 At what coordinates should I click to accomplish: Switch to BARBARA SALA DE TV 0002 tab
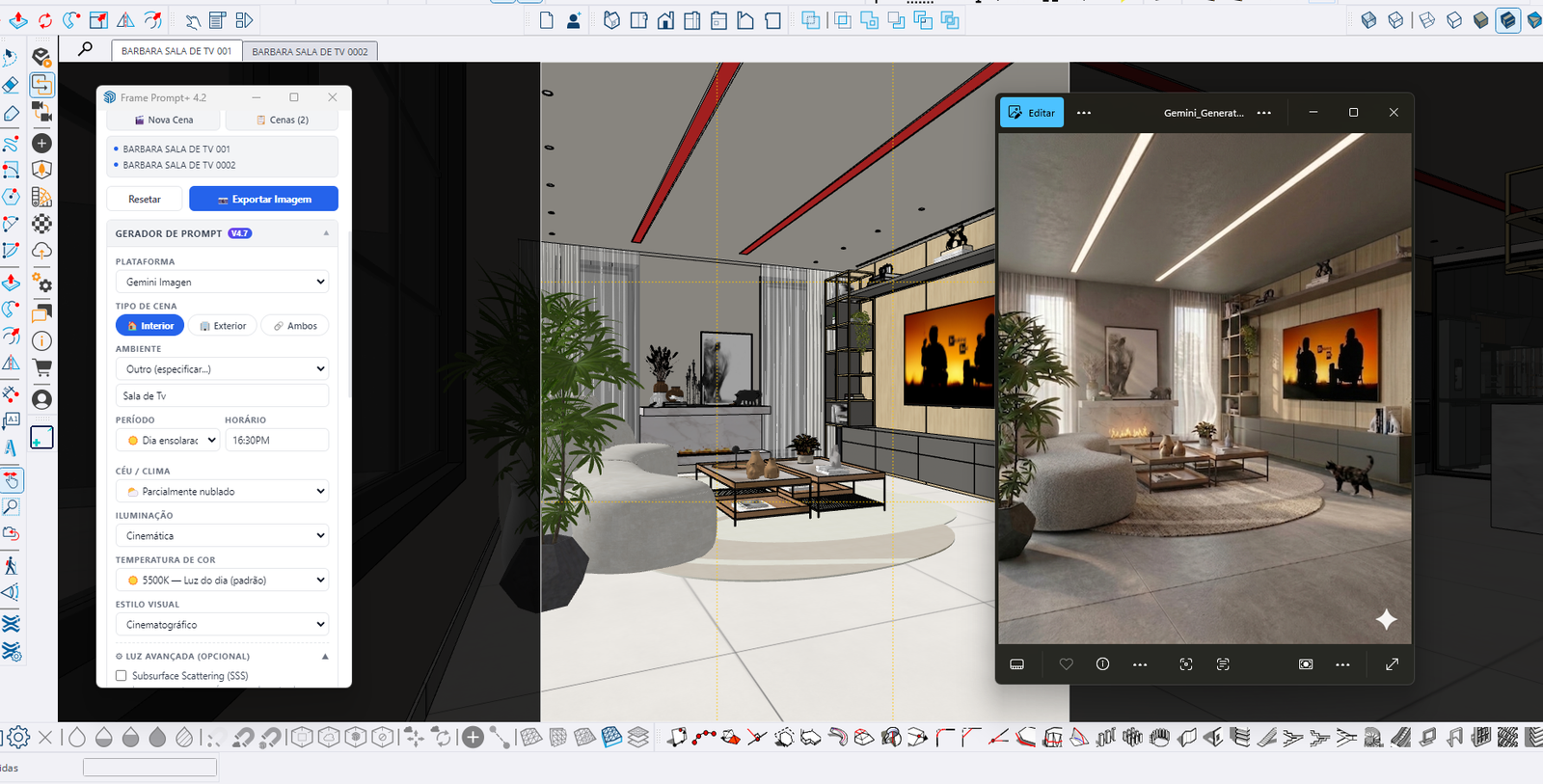tap(310, 51)
